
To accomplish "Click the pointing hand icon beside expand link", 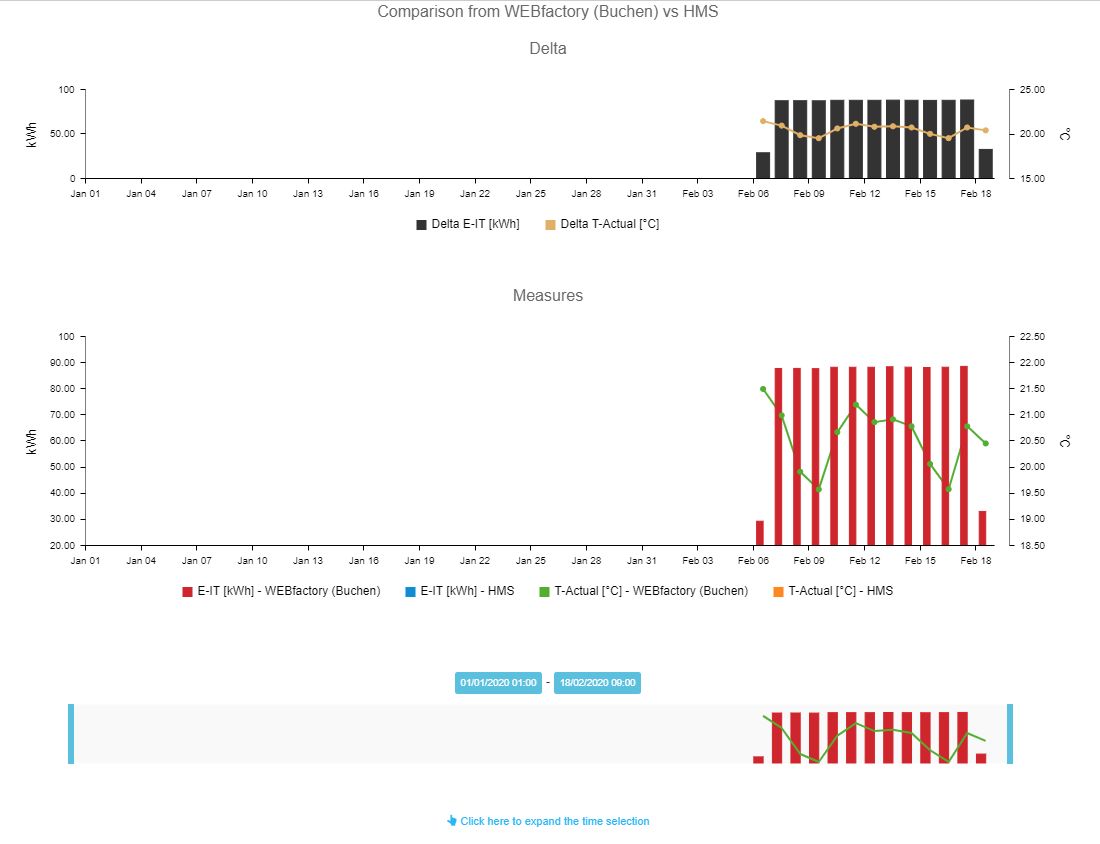I will [x=452, y=821].
